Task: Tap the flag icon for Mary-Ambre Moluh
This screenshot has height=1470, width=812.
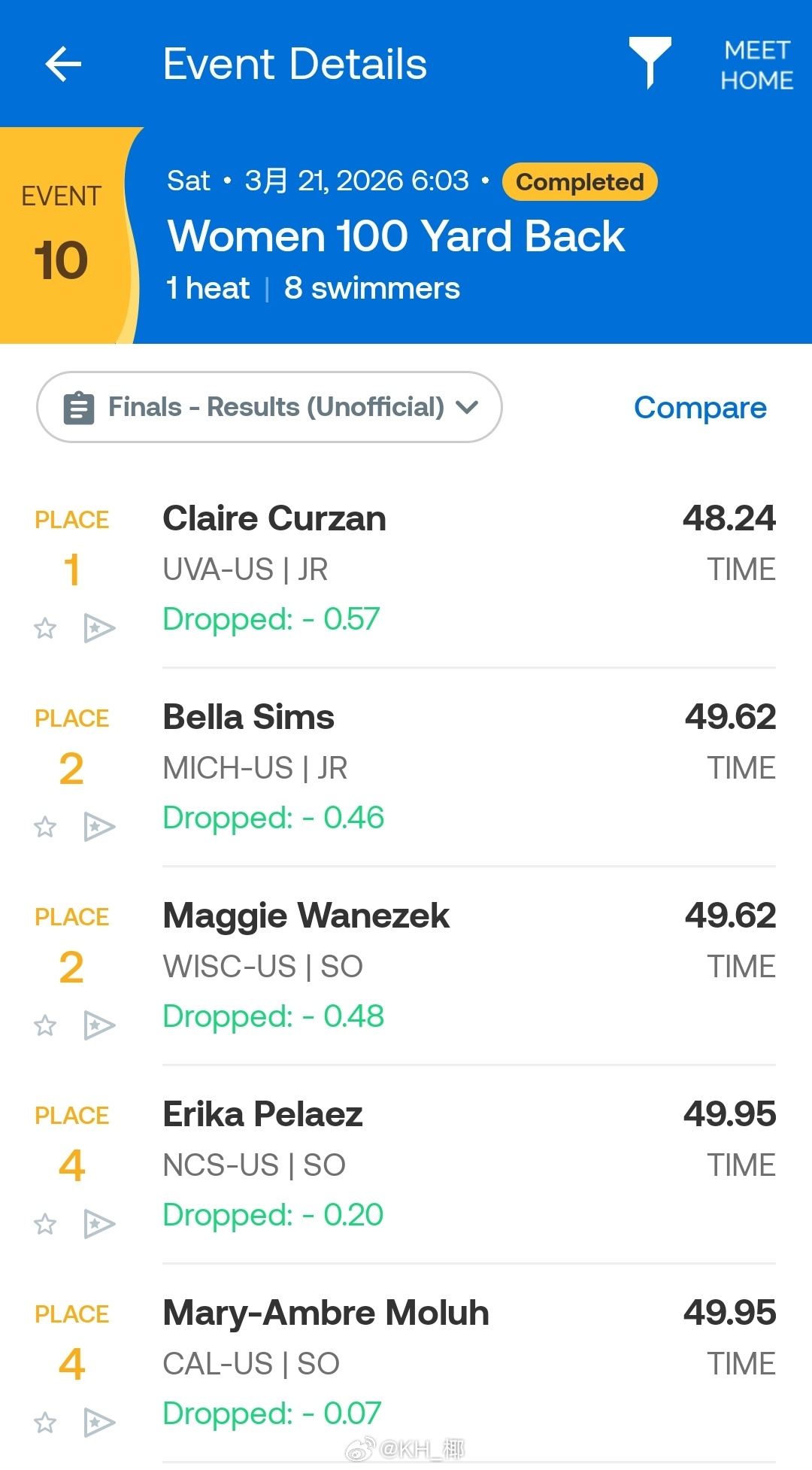Action: tap(99, 1423)
